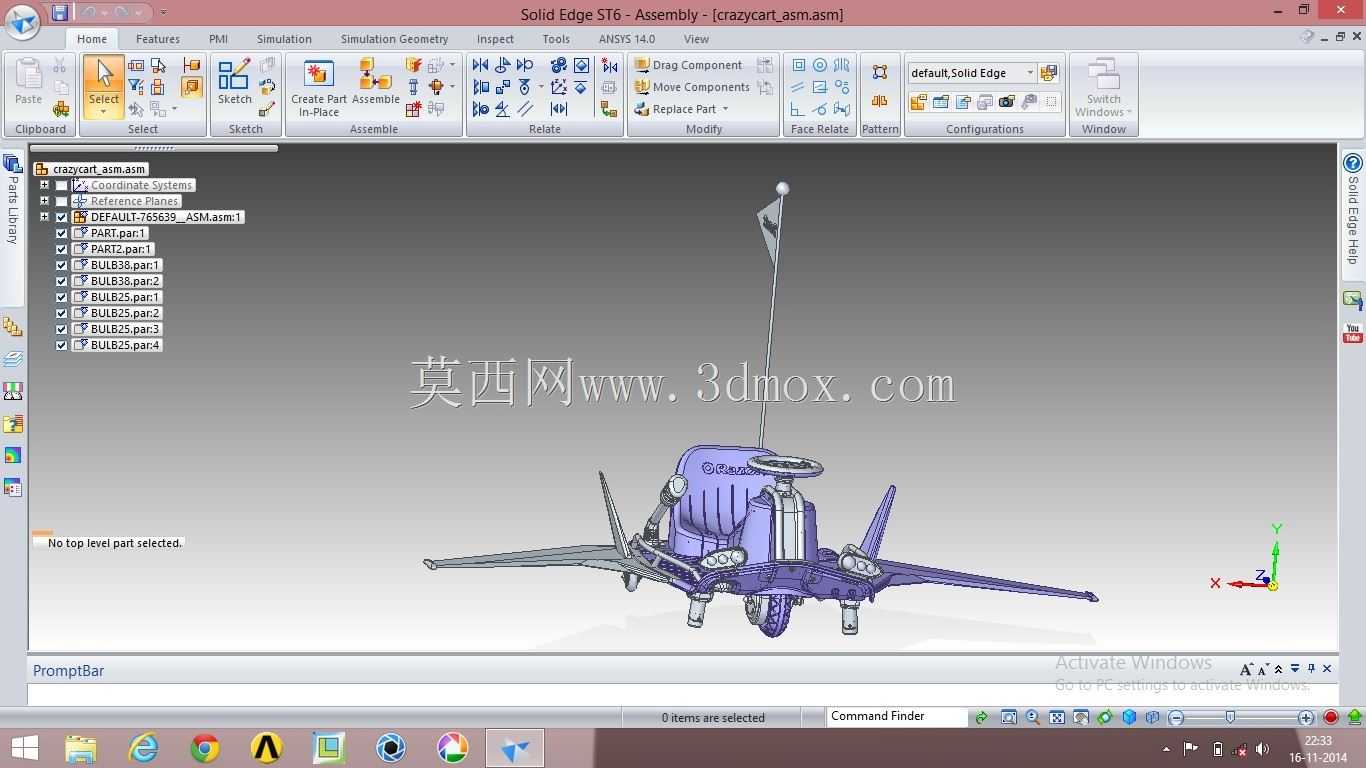Viewport: 1366px width, 768px height.
Task: Open the Switch Windows dropdown
Action: [1104, 88]
